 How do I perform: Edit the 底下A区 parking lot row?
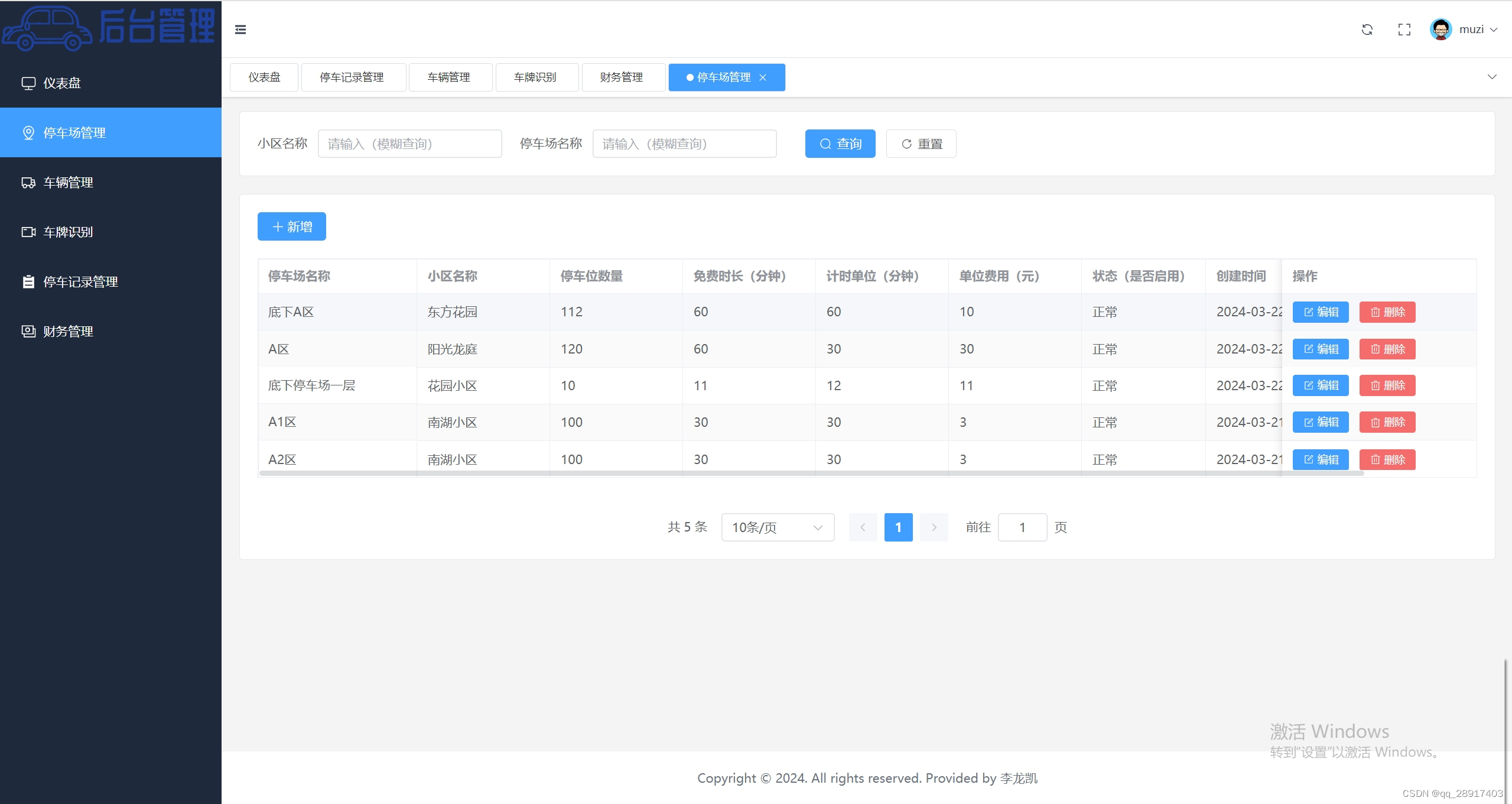(1320, 312)
